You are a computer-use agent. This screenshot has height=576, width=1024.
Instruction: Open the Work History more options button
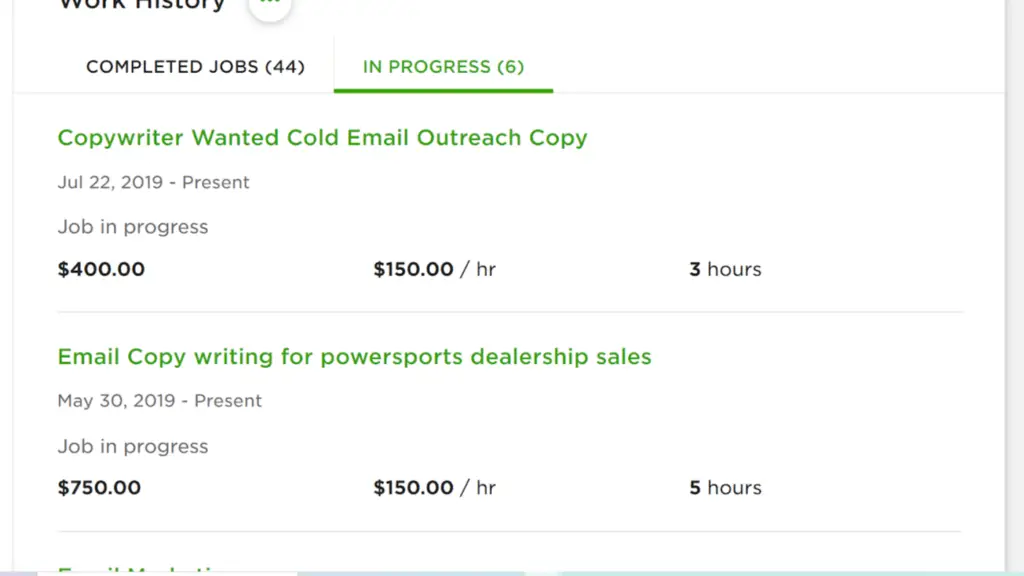tap(270, 7)
